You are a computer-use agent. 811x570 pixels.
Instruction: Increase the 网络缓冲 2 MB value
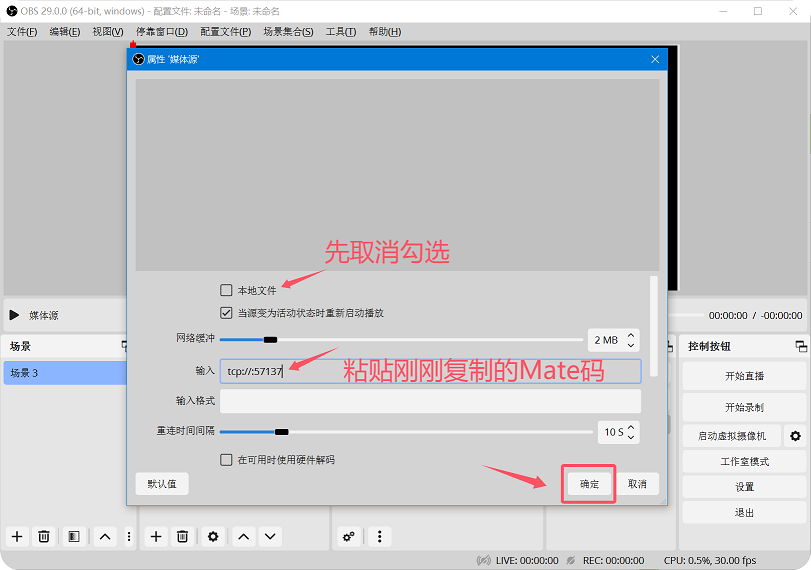[x=631, y=335]
